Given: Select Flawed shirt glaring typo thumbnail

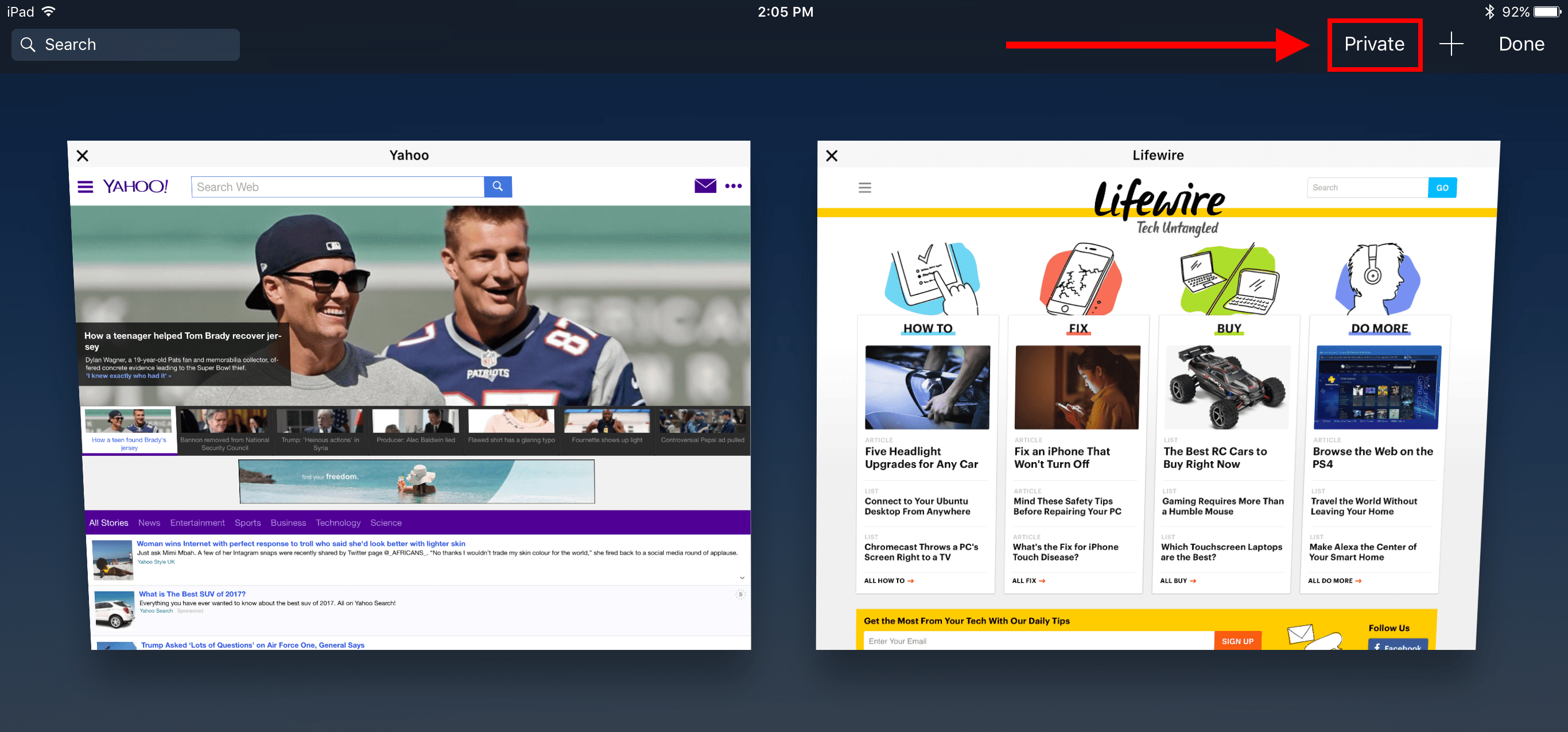Looking at the screenshot, I should point(511,430).
